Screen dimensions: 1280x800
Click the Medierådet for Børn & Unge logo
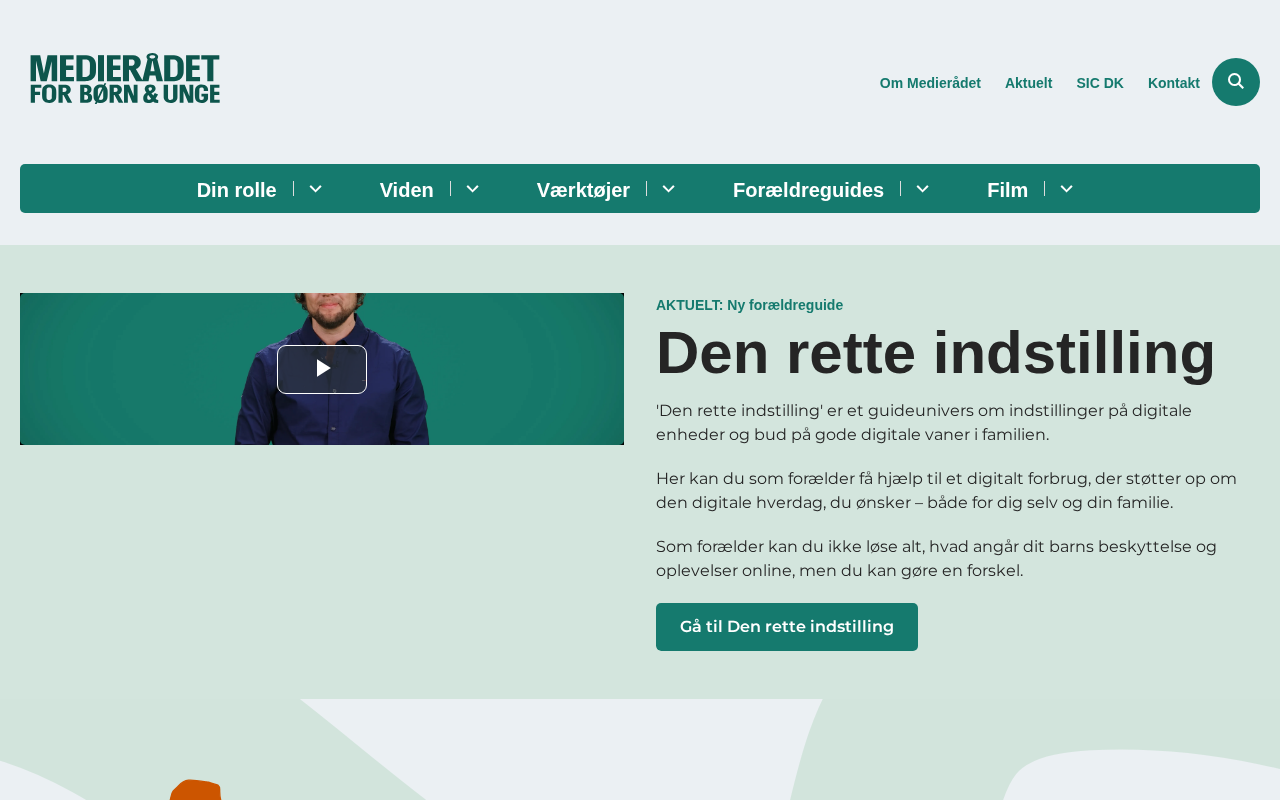tap(125, 79)
